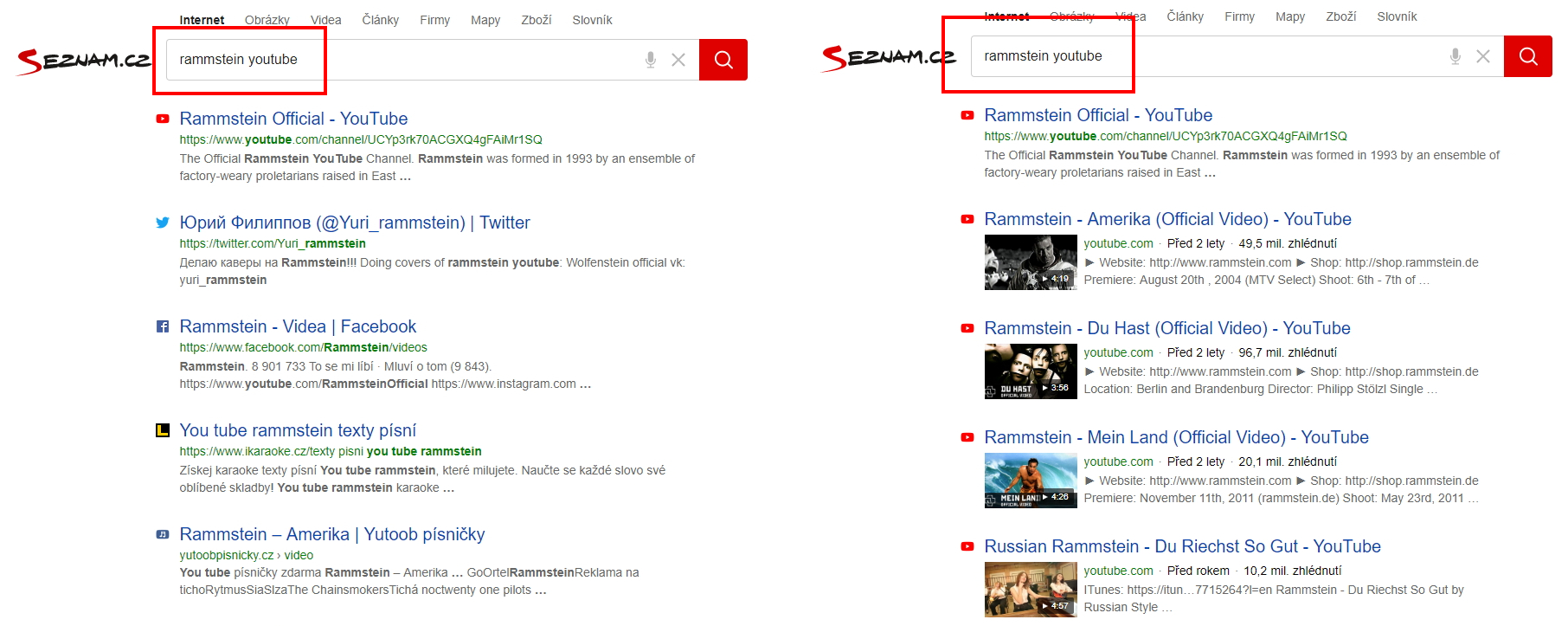Click the "Před rokem" upload date text
1568x626 pixels.
pos(1198,571)
